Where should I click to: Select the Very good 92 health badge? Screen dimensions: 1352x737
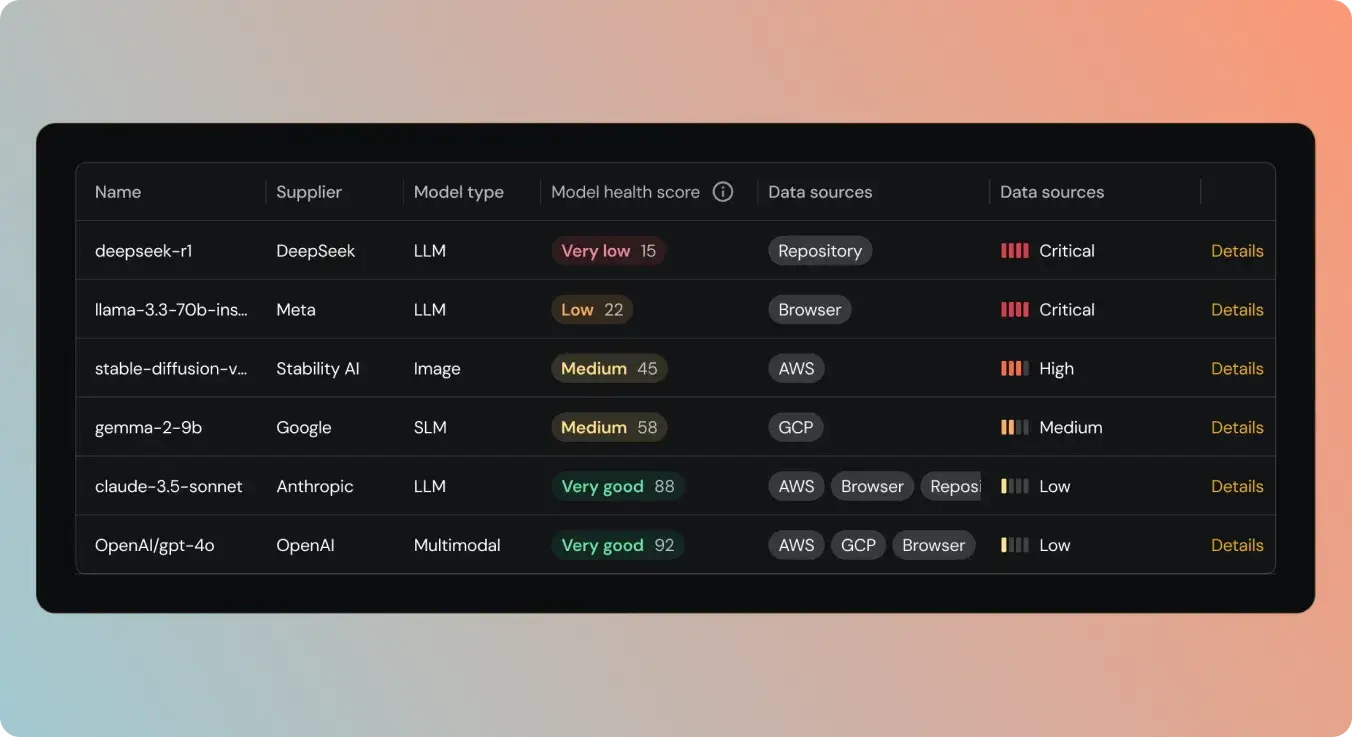point(617,546)
